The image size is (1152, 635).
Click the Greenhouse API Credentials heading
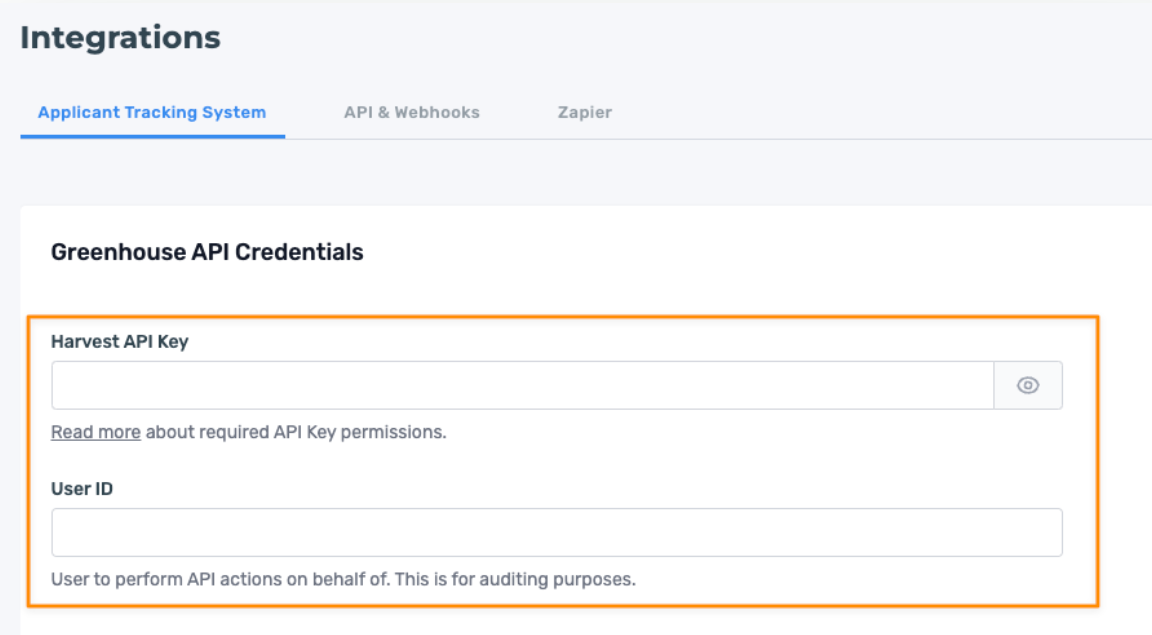point(207,252)
